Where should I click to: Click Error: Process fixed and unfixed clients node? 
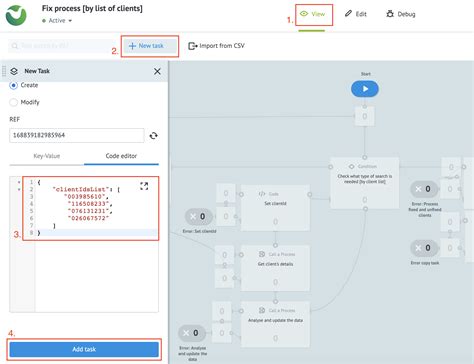coord(424,189)
